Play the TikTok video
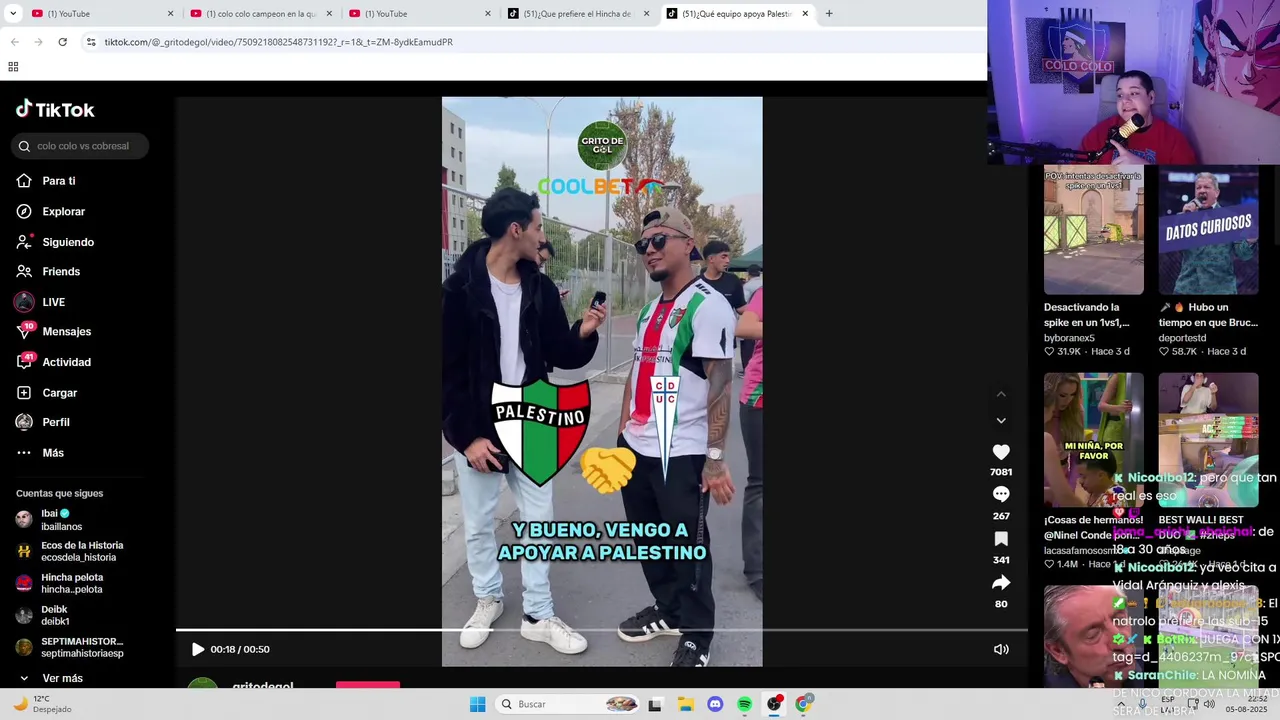 coord(197,649)
